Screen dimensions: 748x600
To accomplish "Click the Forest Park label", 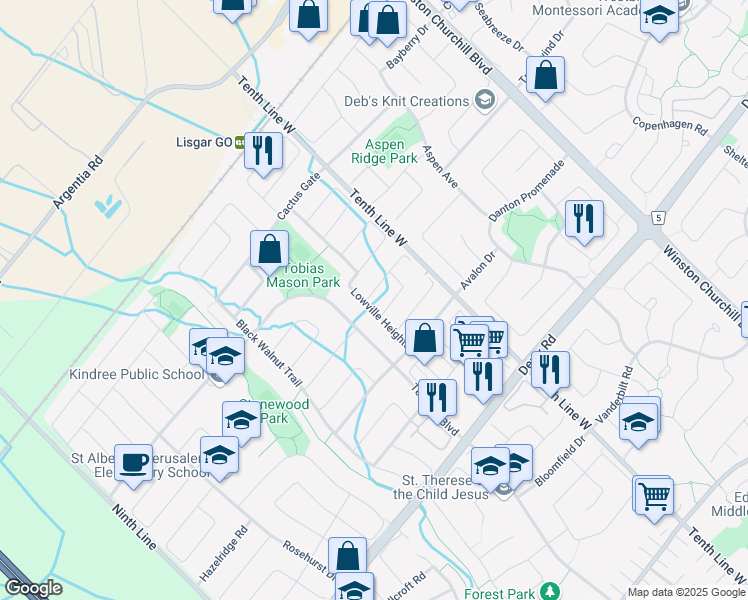I will pyautogui.click(x=499, y=594).
